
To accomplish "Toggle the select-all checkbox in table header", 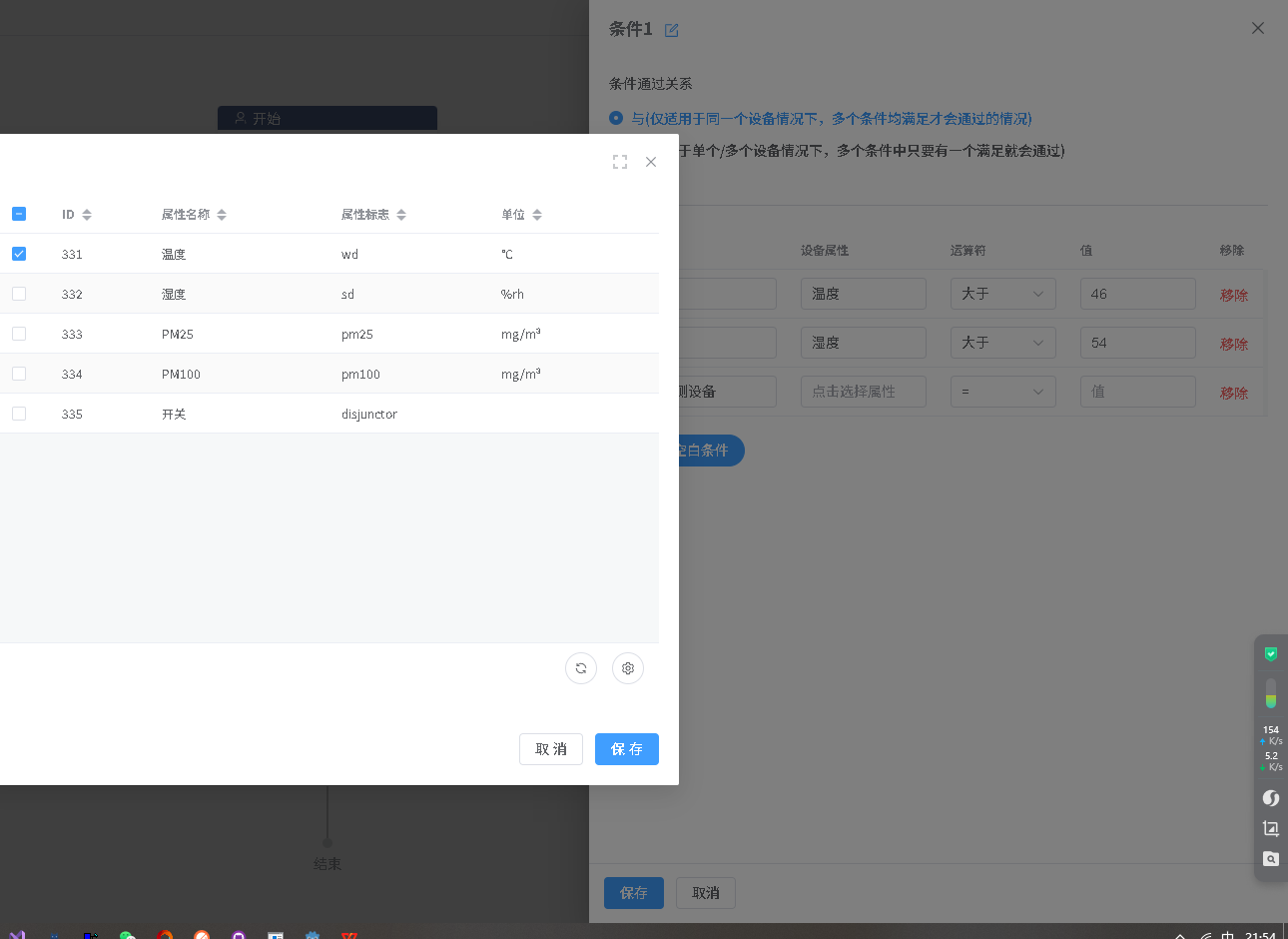I will [19, 214].
